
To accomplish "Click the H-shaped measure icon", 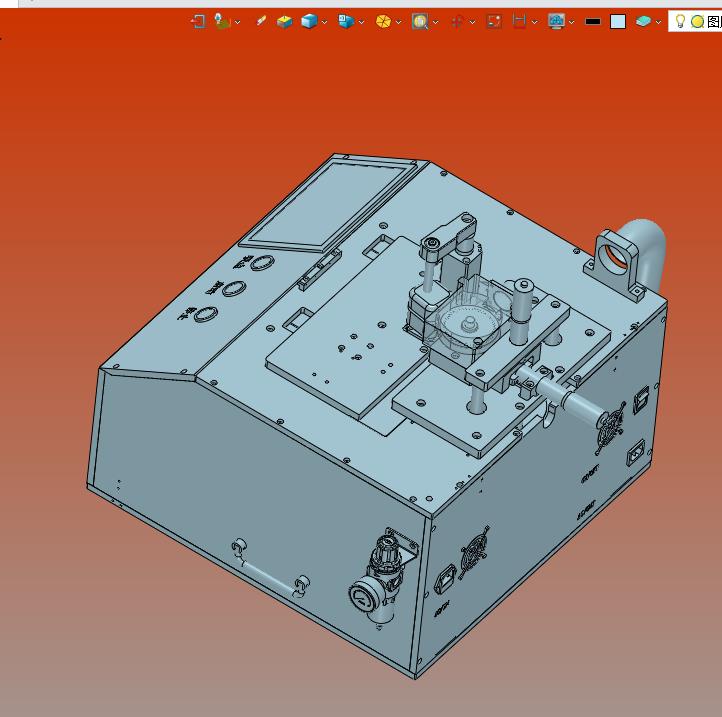I will tap(519, 21).
